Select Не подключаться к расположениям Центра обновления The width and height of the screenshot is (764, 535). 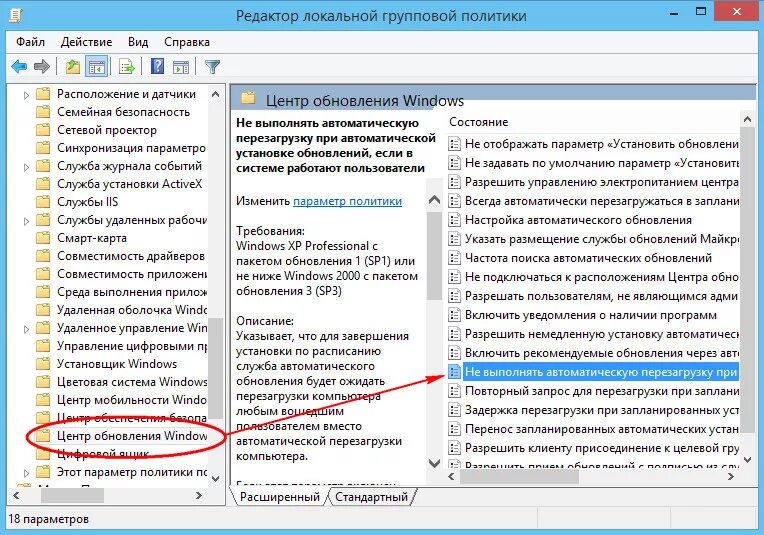click(x=601, y=277)
